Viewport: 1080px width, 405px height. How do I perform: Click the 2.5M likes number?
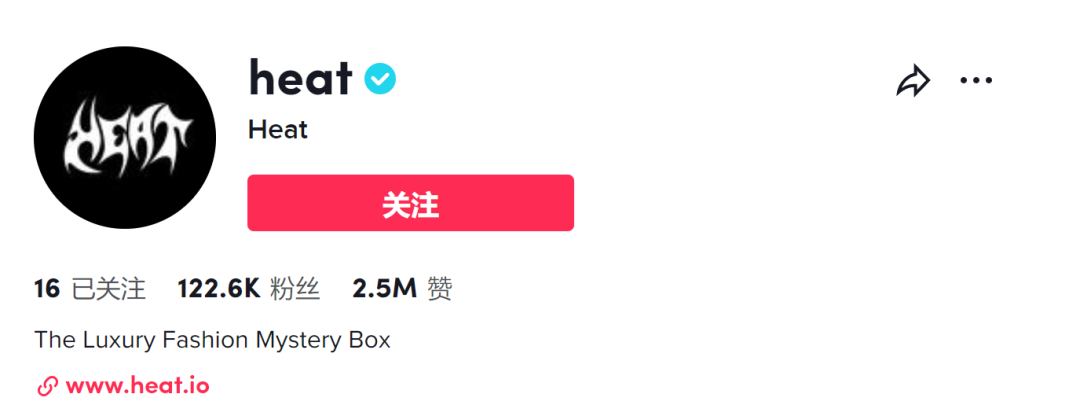[x=384, y=290]
